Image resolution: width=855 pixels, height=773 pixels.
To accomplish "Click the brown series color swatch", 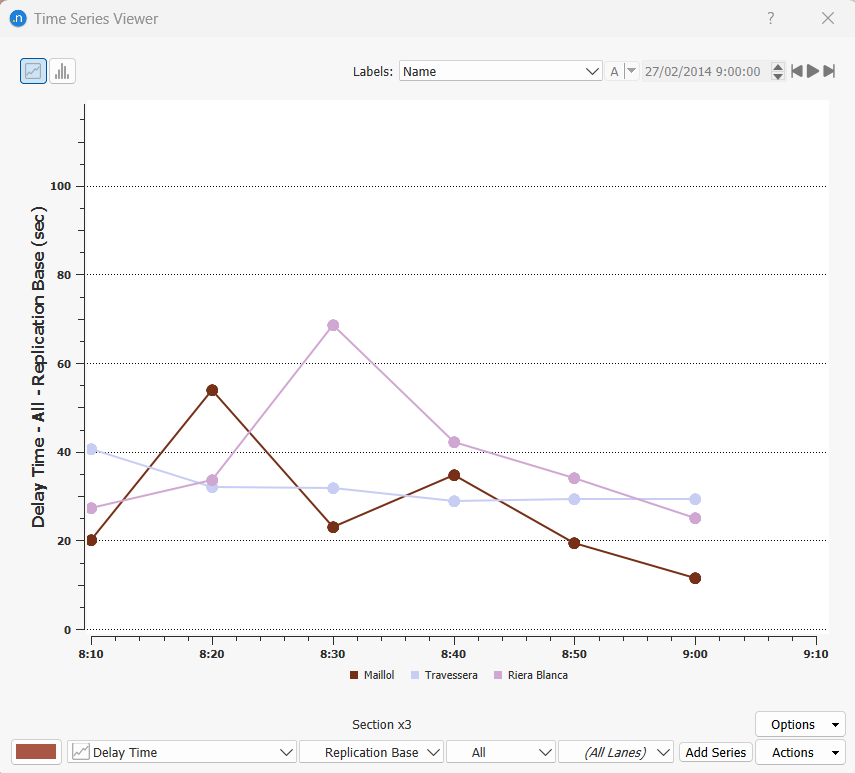I will click(38, 752).
